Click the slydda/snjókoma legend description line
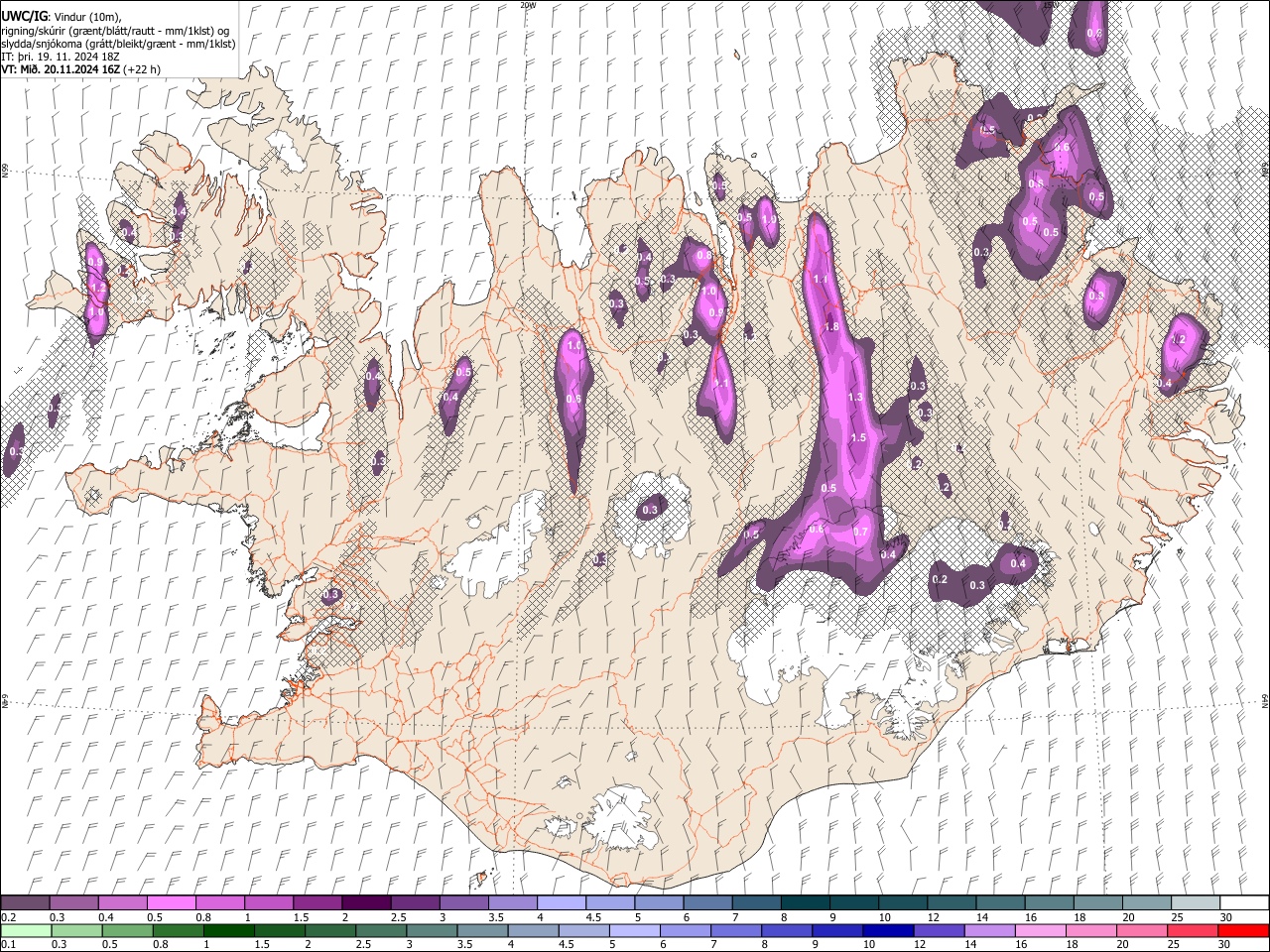1270x952 pixels. tap(118, 45)
